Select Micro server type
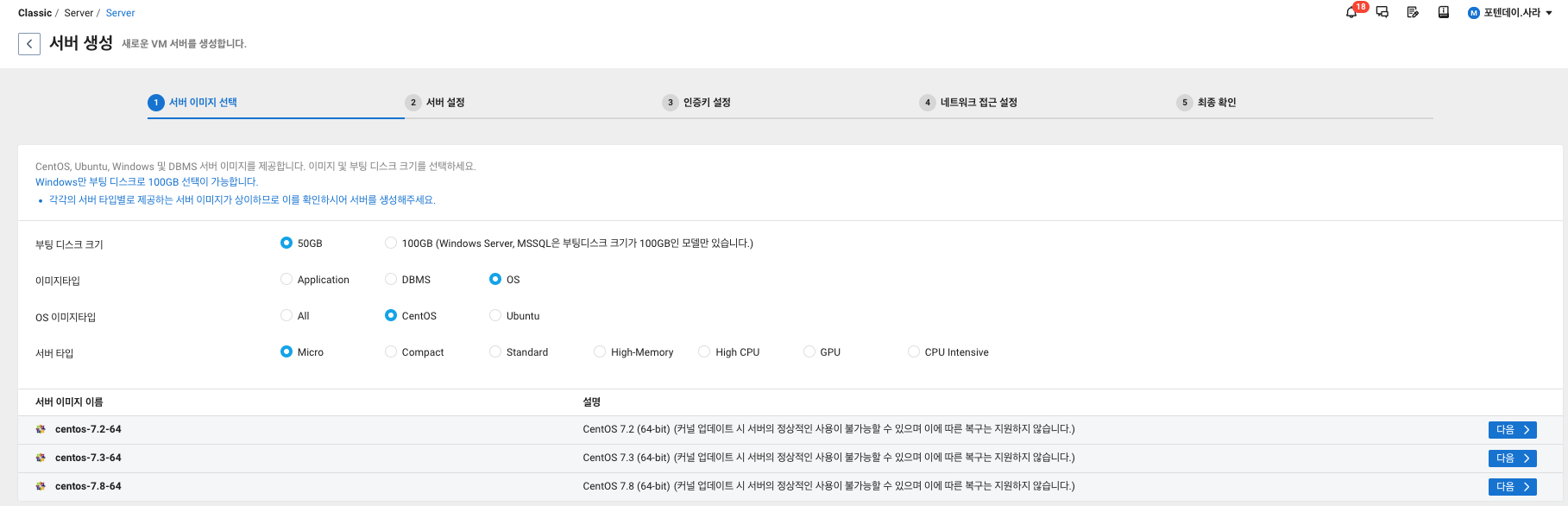Viewport: 1568px width, 506px height. pos(287,351)
